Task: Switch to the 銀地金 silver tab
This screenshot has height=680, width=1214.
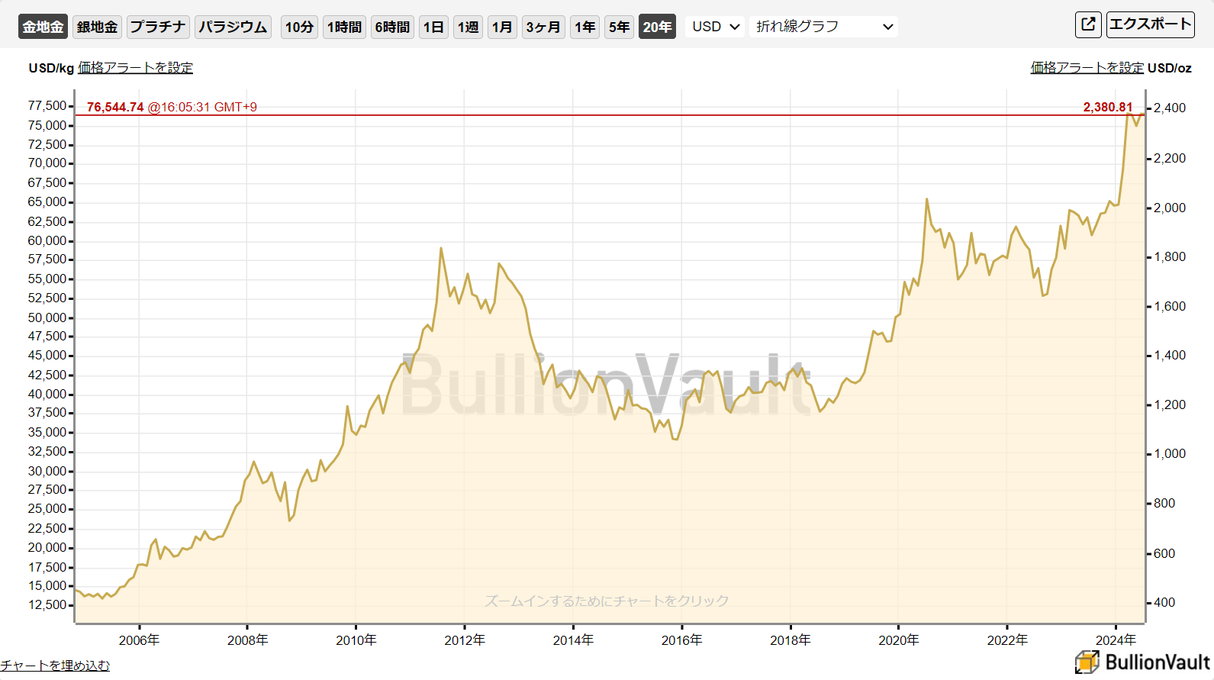Action: pyautogui.click(x=97, y=27)
